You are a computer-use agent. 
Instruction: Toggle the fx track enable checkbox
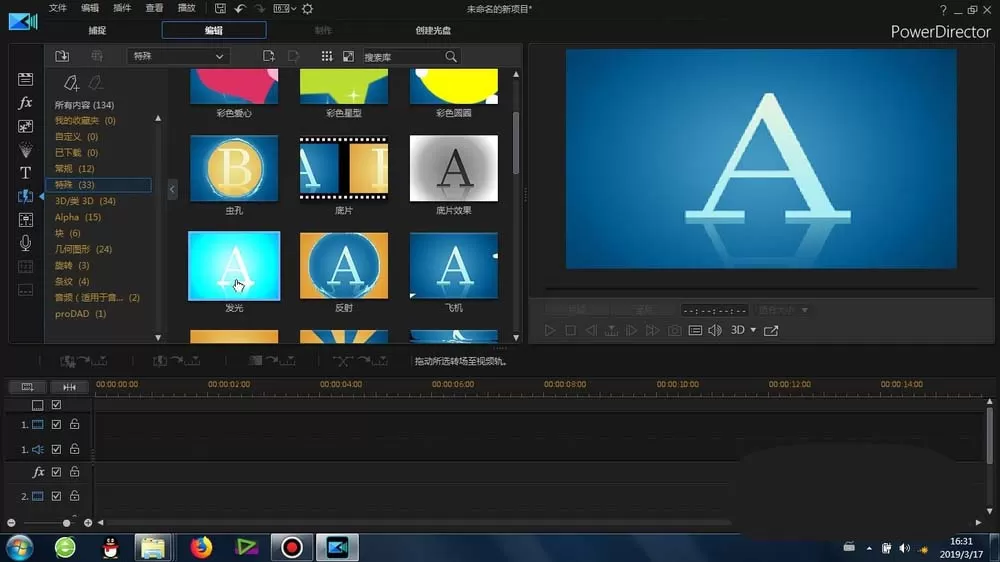[56, 472]
